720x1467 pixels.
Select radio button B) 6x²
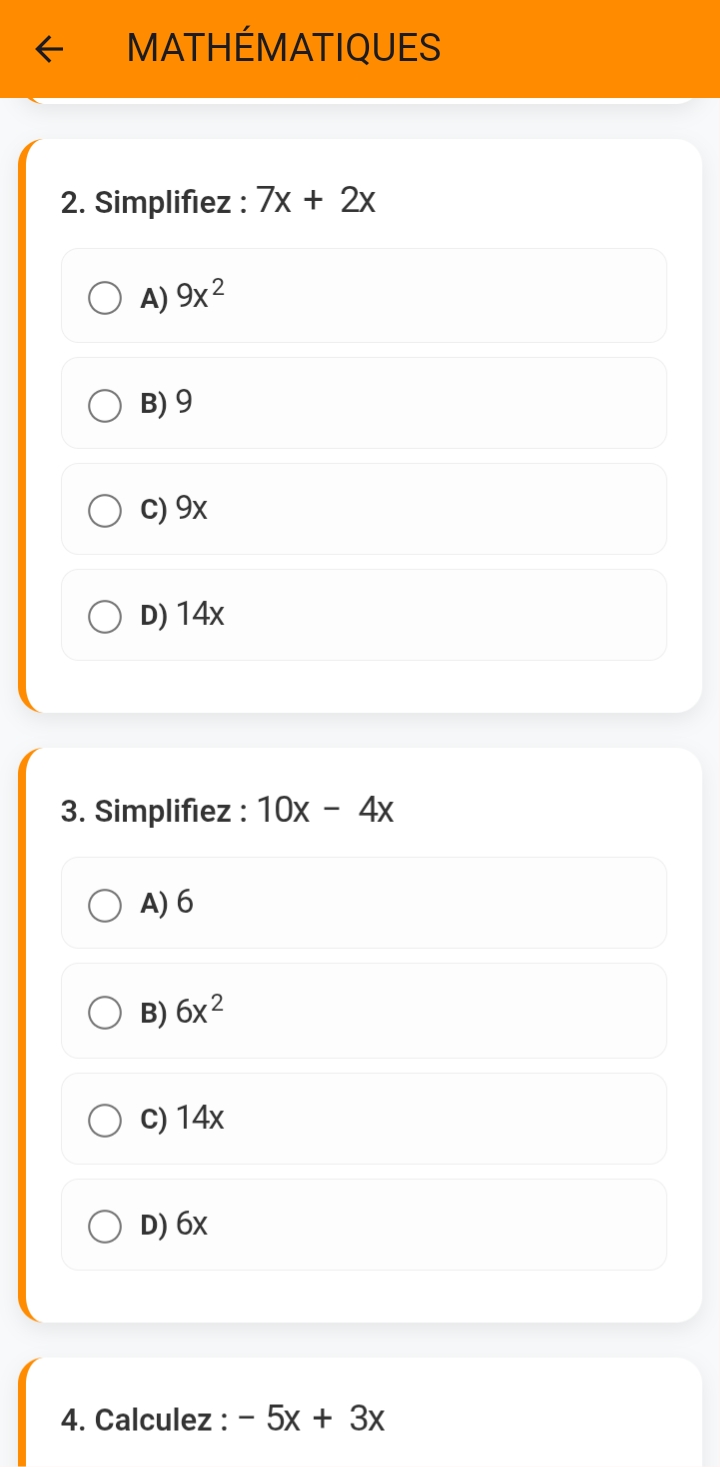pos(104,1012)
